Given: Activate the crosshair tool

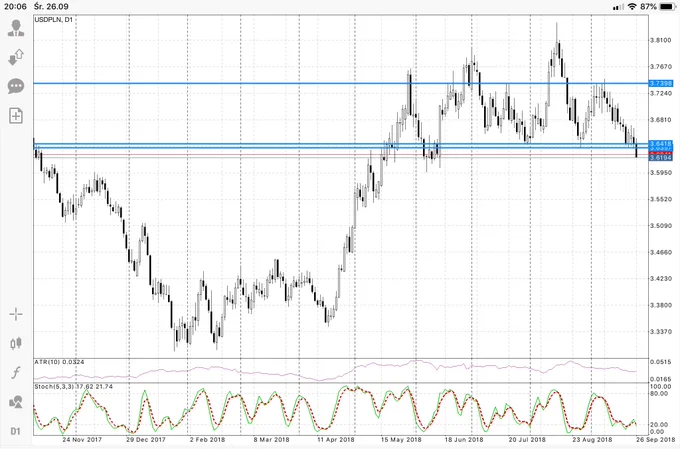Looking at the screenshot, I should (16, 314).
